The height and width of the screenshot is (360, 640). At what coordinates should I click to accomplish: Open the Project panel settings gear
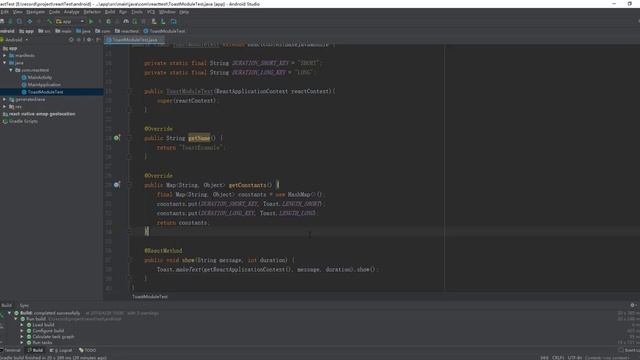coord(89,40)
